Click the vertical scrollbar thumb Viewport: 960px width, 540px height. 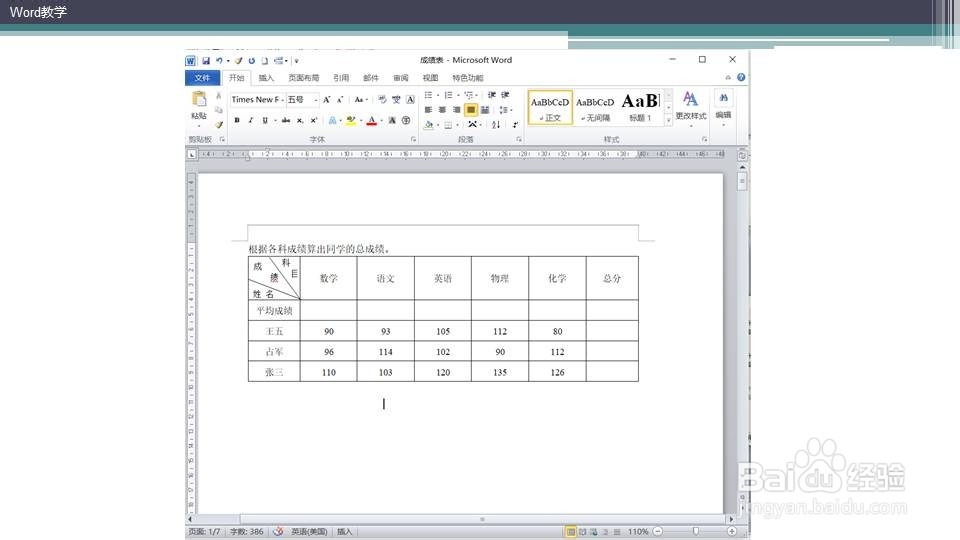[742, 181]
